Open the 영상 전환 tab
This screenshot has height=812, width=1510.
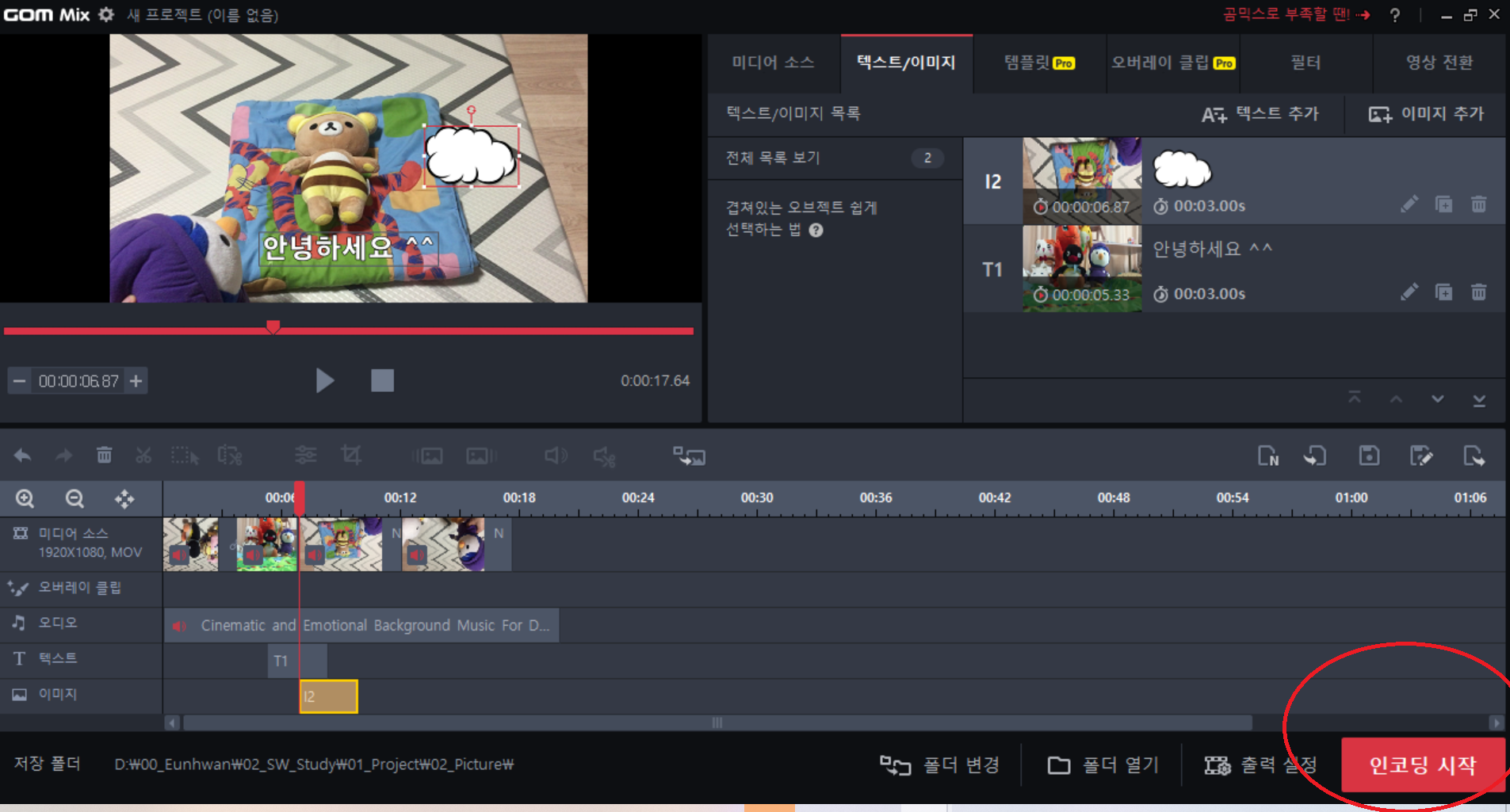[1439, 63]
